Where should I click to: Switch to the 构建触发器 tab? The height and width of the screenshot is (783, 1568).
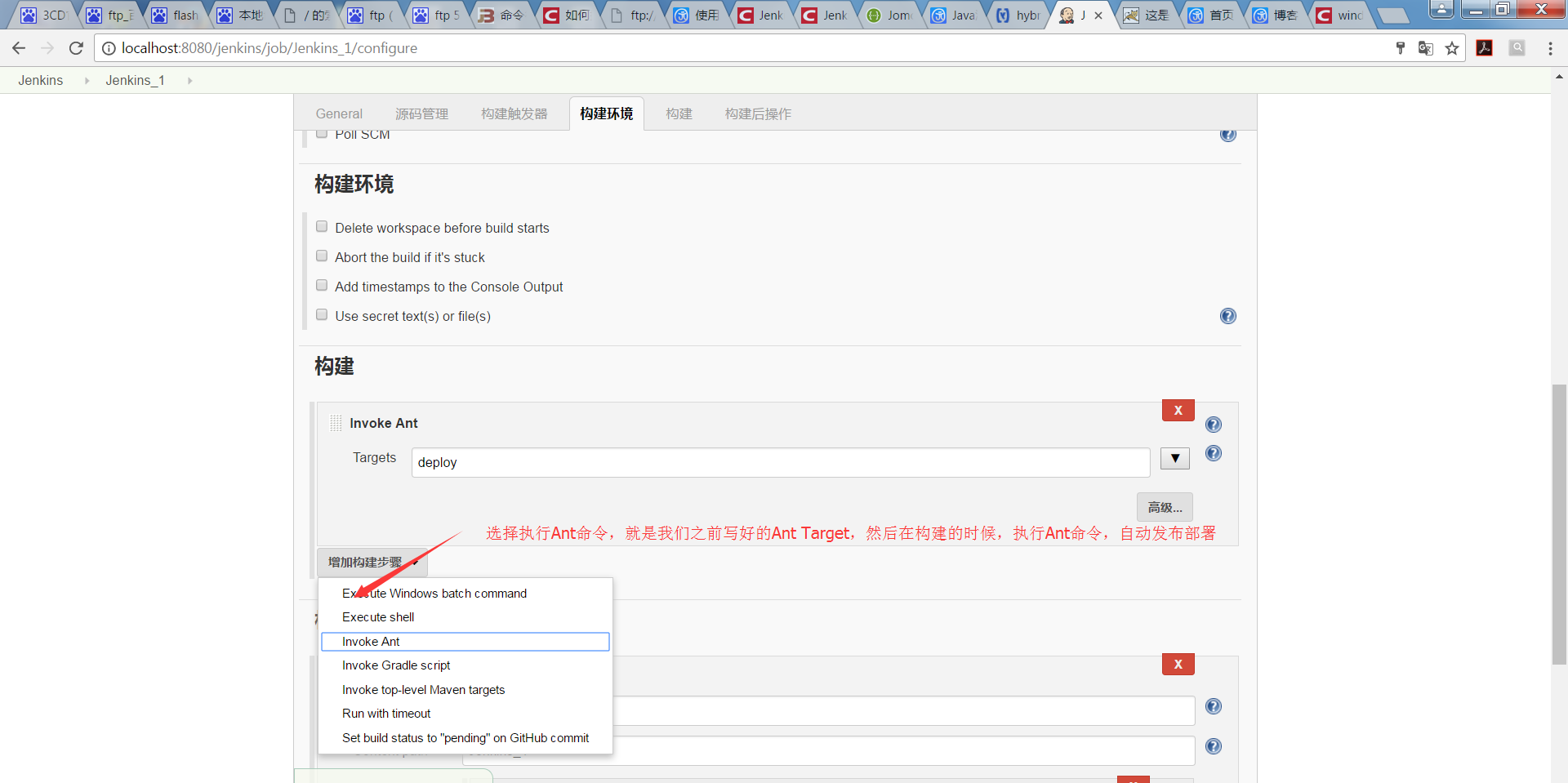coord(514,113)
